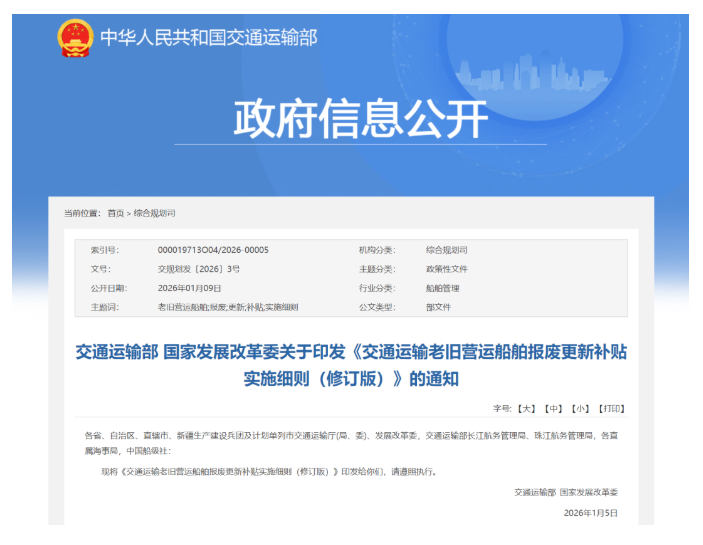Click the publication date 2026年01月09日
This screenshot has height=545, width=703.
[x=191, y=288]
